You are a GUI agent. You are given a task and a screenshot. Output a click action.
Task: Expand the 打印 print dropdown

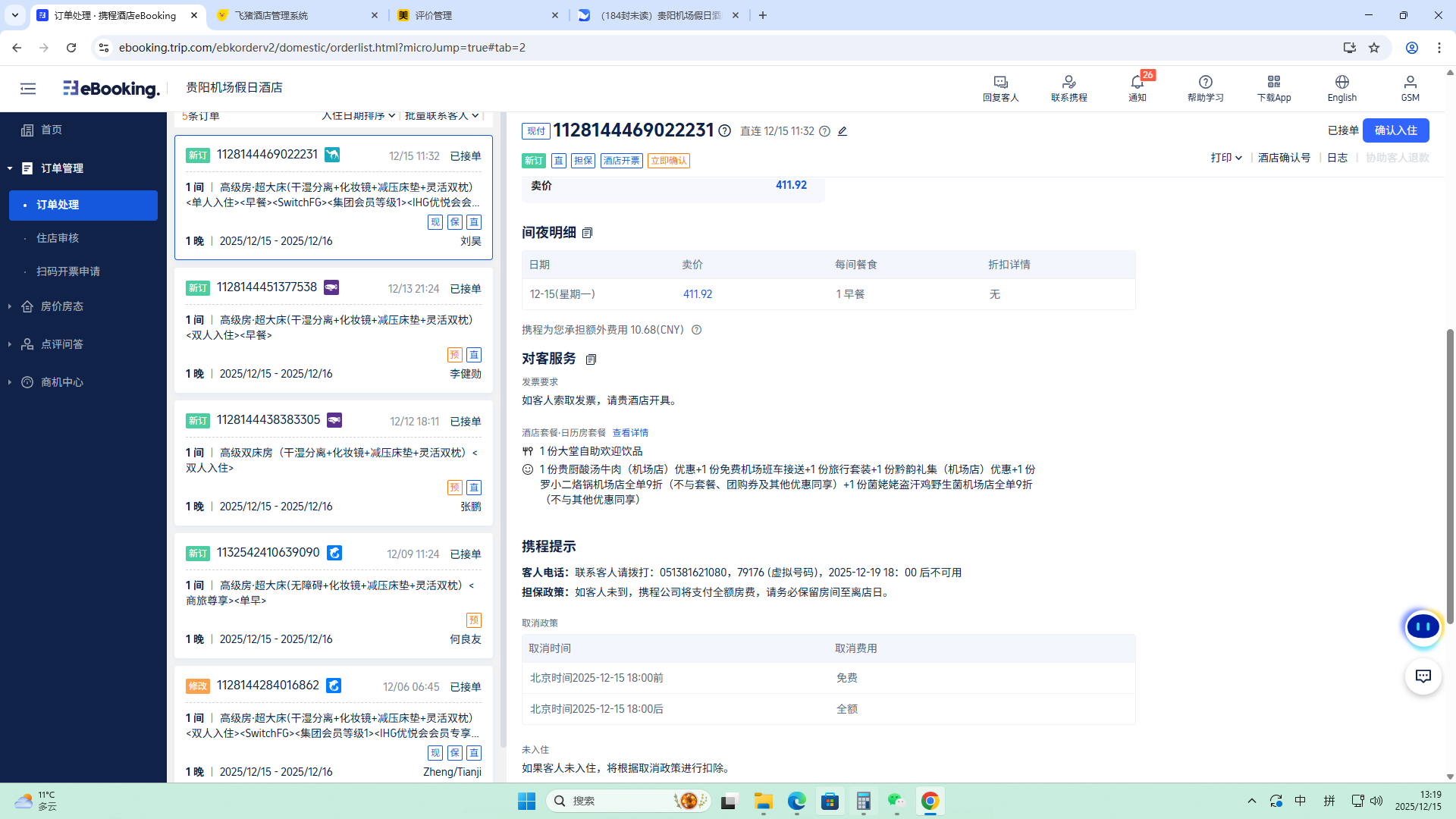coord(1225,158)
